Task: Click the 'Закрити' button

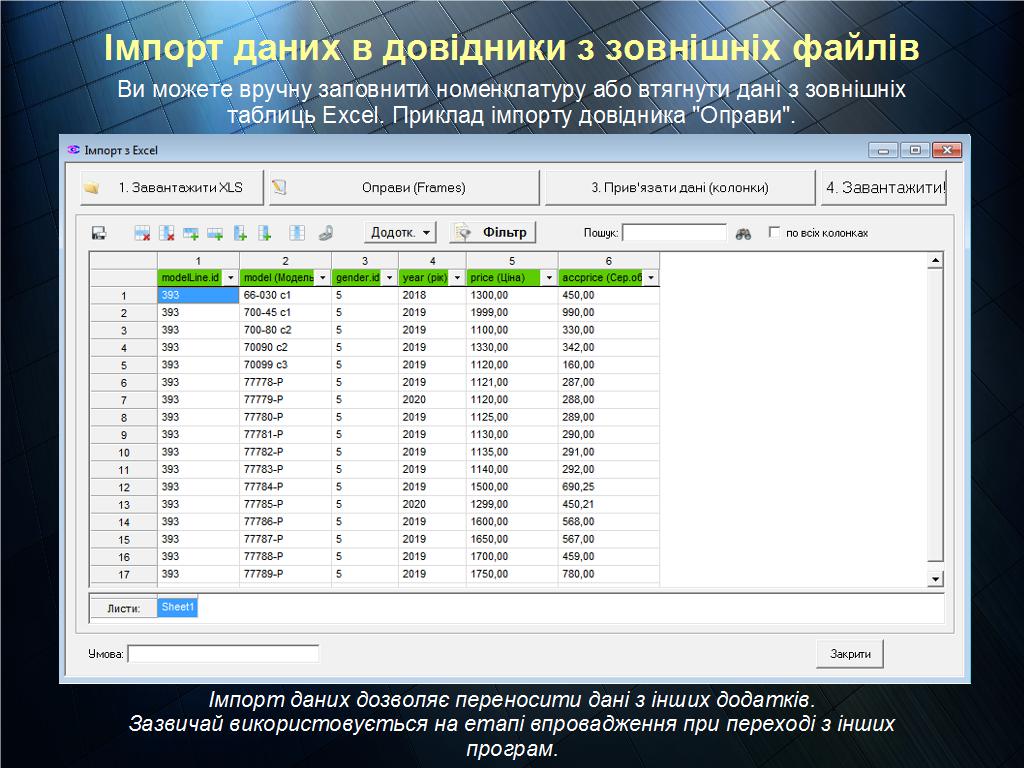Action: [x=850, y=654]
